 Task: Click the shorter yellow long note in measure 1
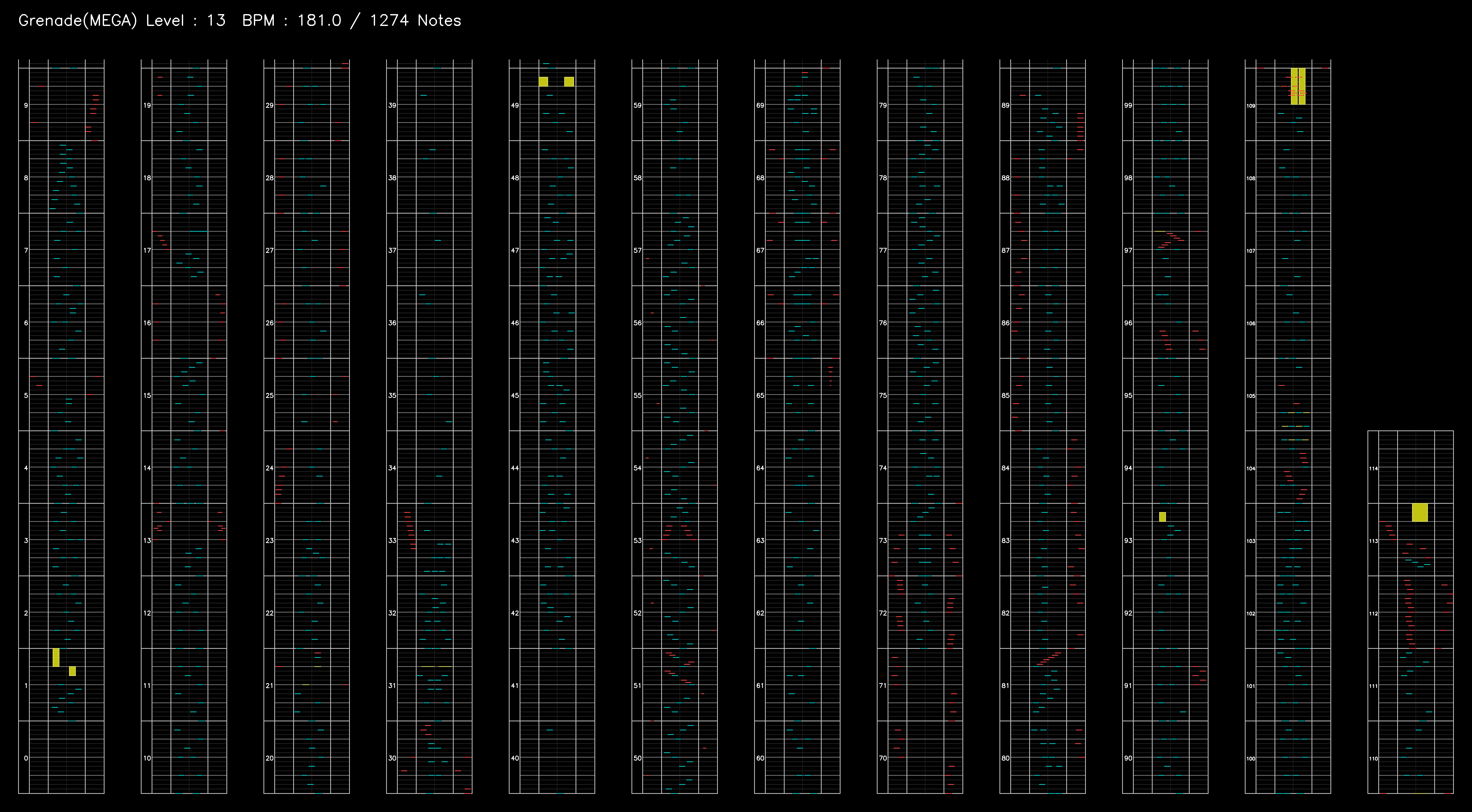73,671
